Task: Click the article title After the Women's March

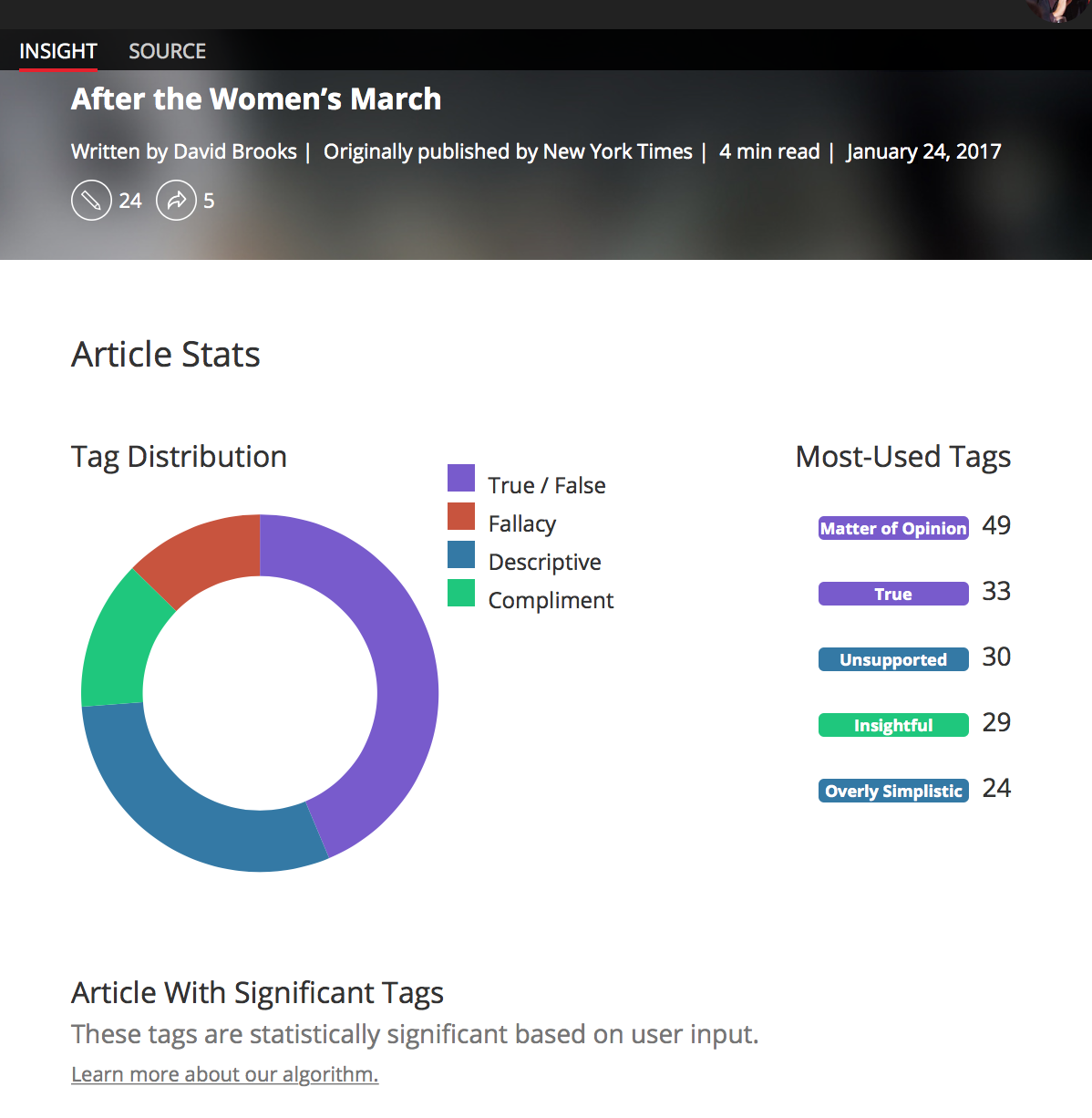Action: (256, 98)
